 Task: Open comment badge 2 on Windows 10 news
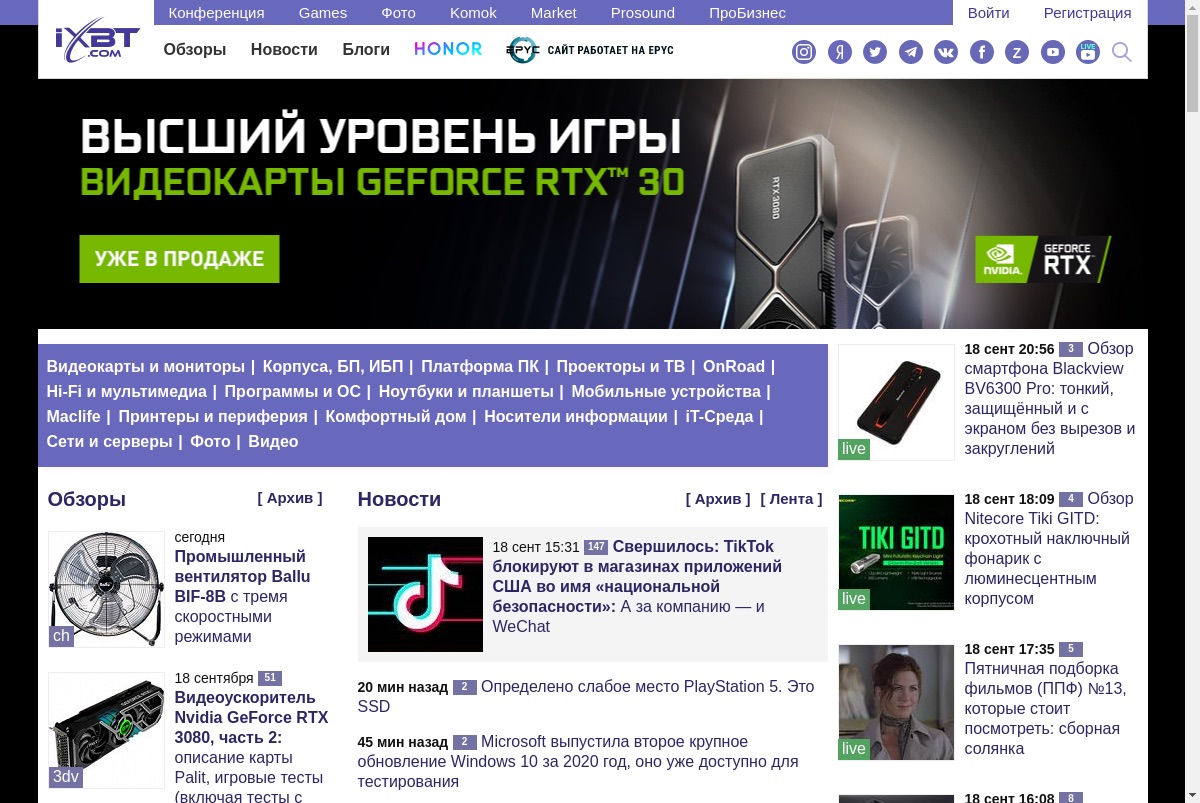(464, 742)
